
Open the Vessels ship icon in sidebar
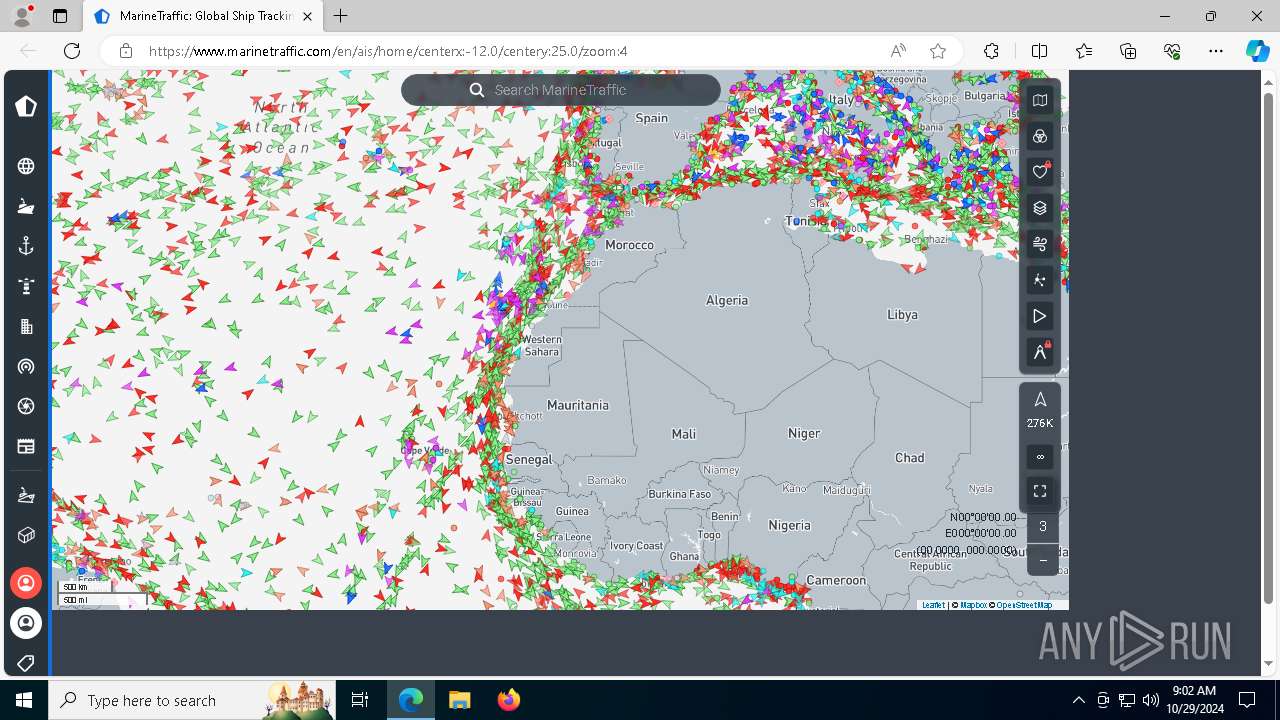click(26, 207)
